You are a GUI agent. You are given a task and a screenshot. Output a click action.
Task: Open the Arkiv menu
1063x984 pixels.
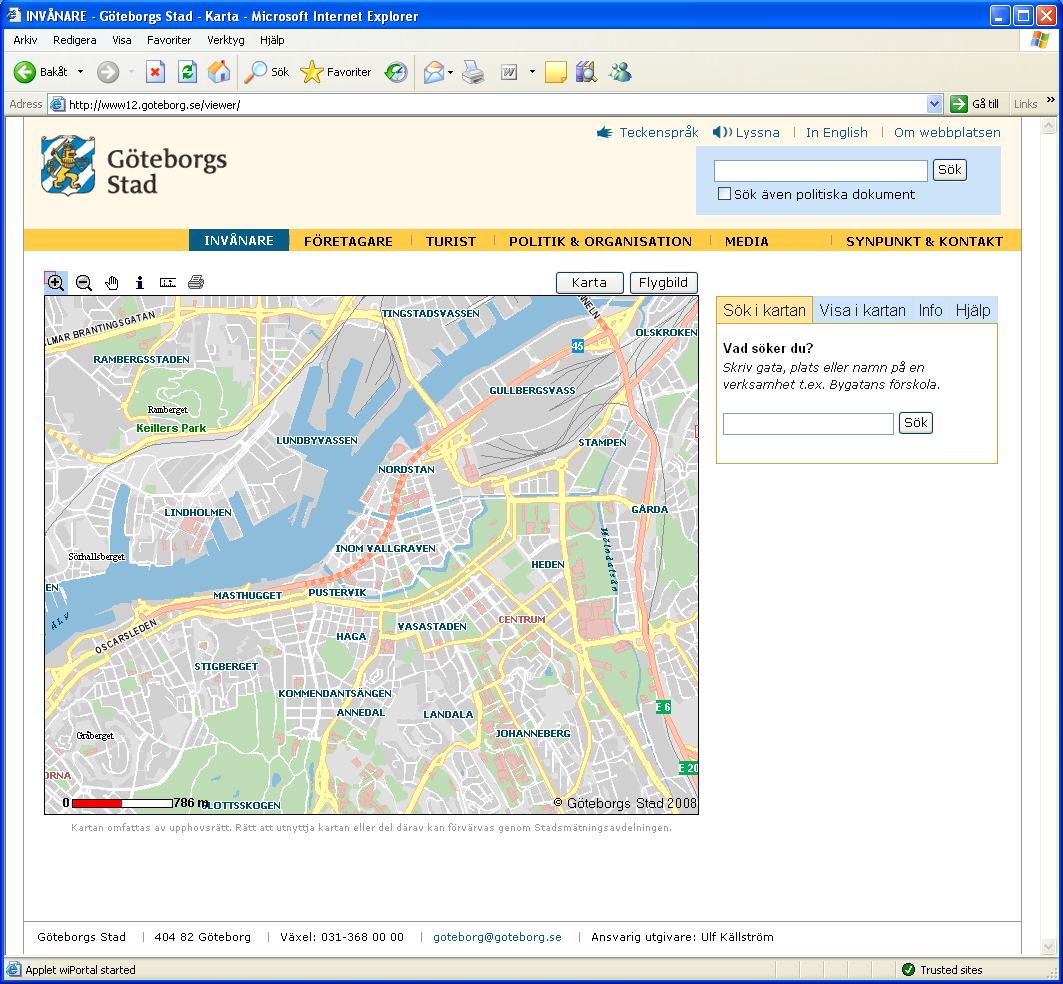pos(25,40)
